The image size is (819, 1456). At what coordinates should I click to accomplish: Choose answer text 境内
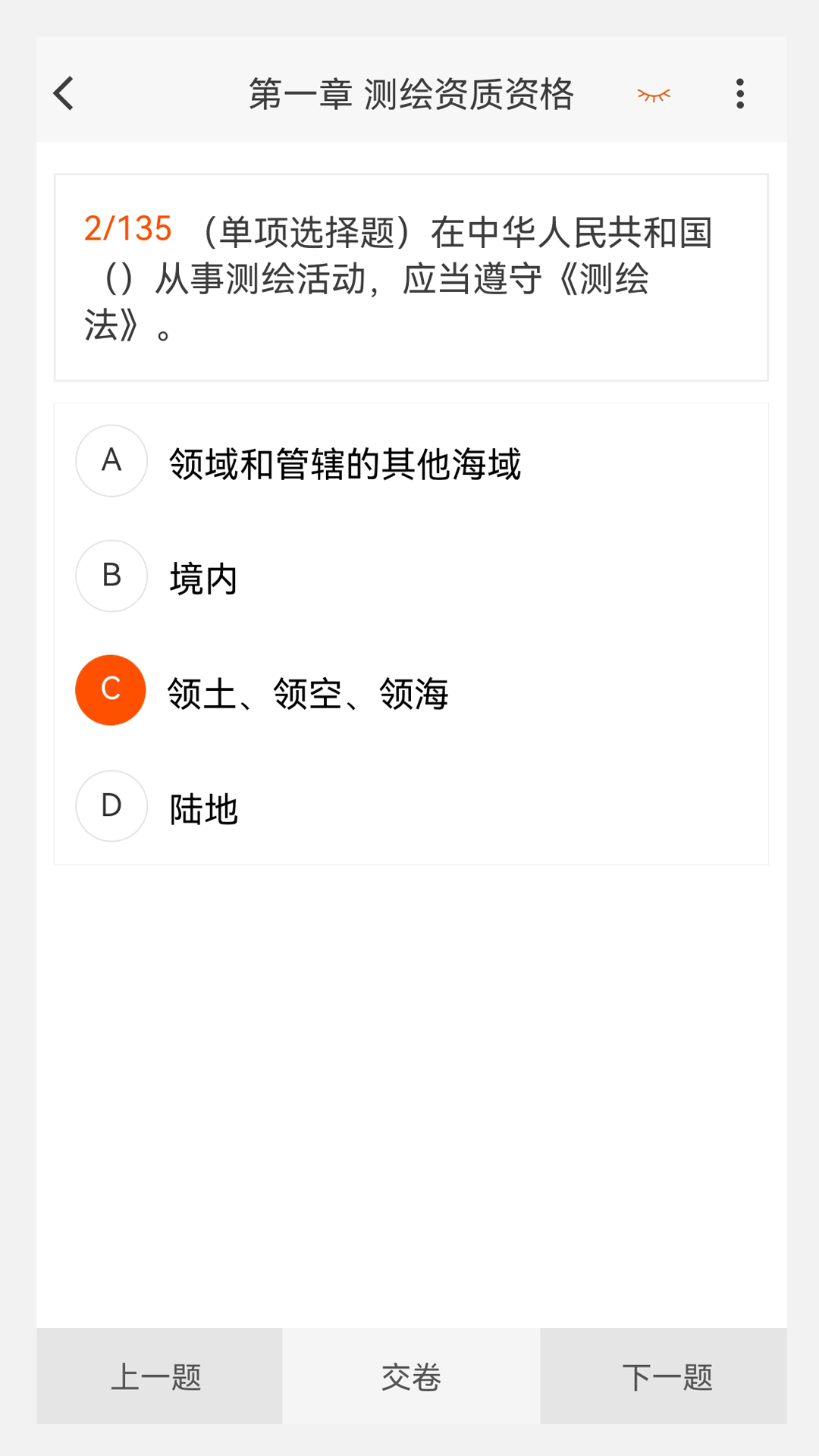pos(203,579)
